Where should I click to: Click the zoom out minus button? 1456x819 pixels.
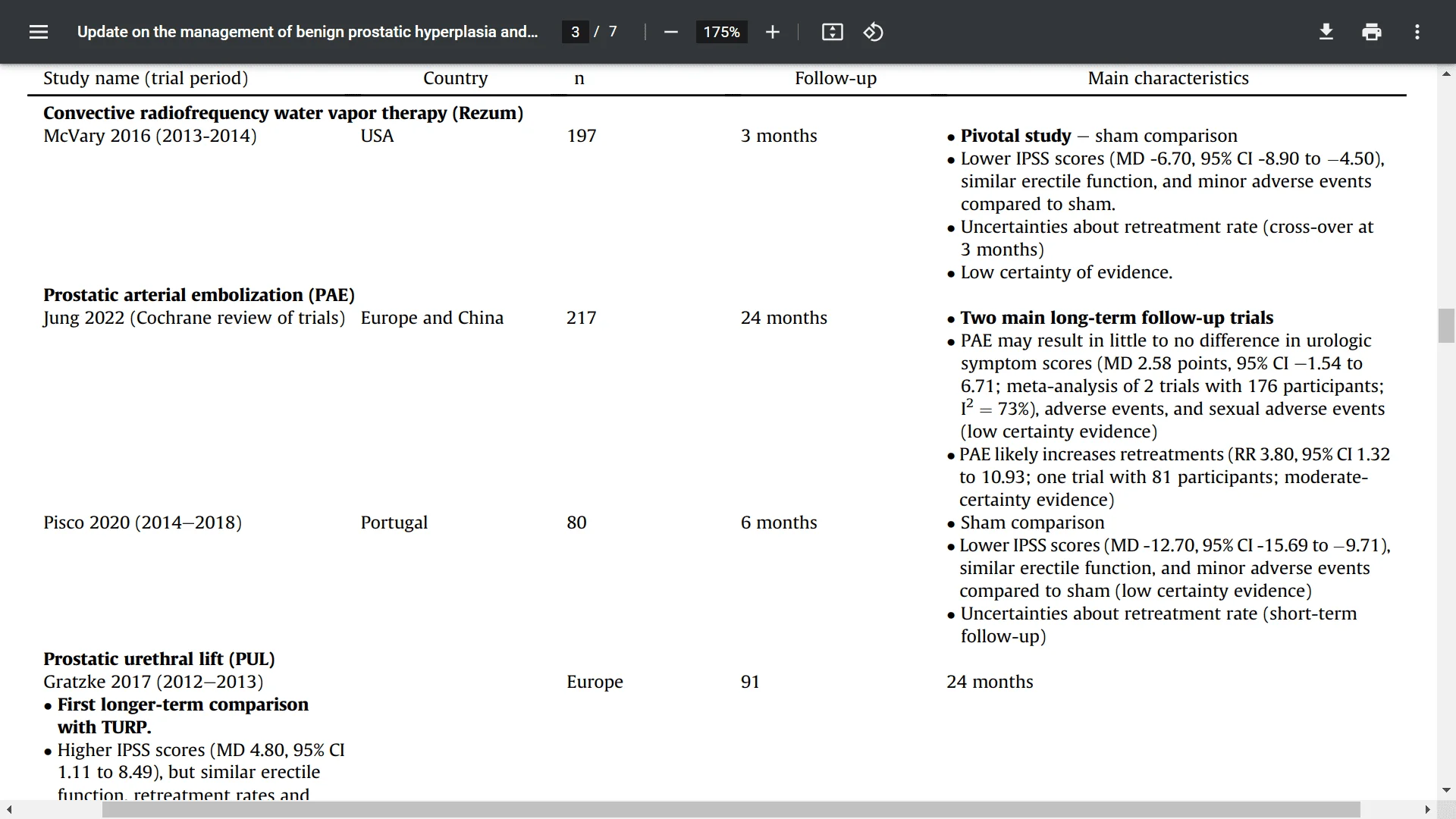670,32
